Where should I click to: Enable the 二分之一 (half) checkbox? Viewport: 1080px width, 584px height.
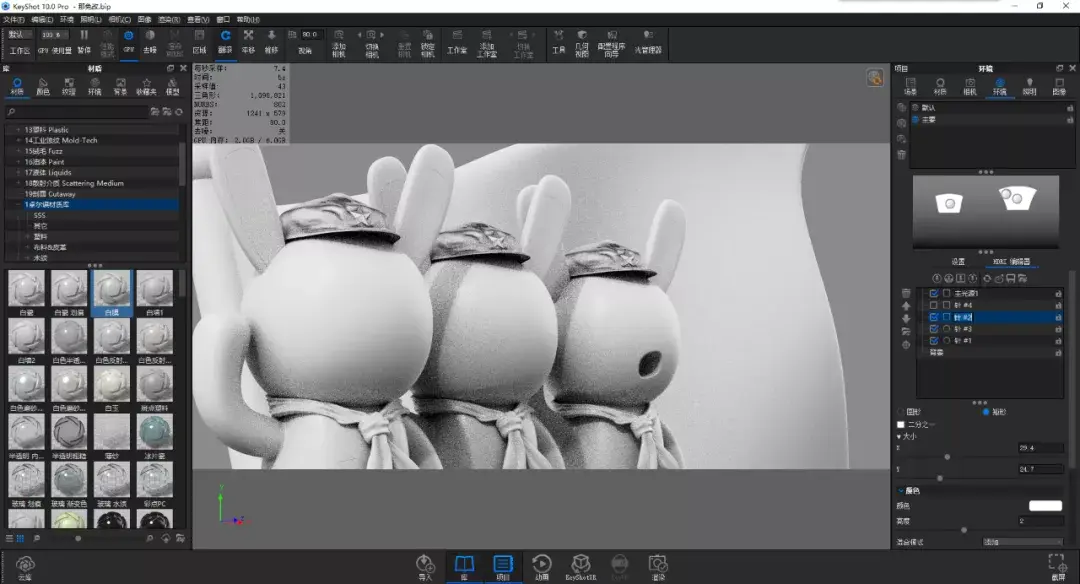click(x=901, y=424)
